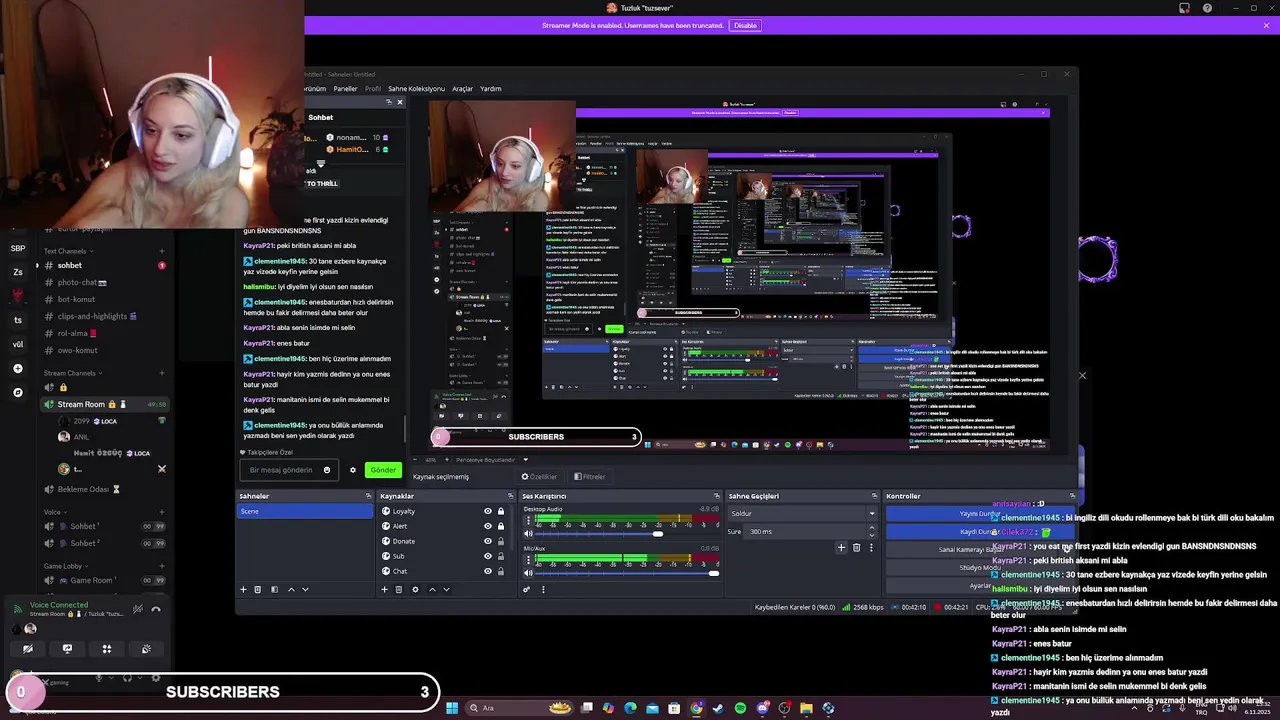Click the Windows Start button
Image resolution: width=1280 pixels, height=720 pixels.
[x=451, y=708]
